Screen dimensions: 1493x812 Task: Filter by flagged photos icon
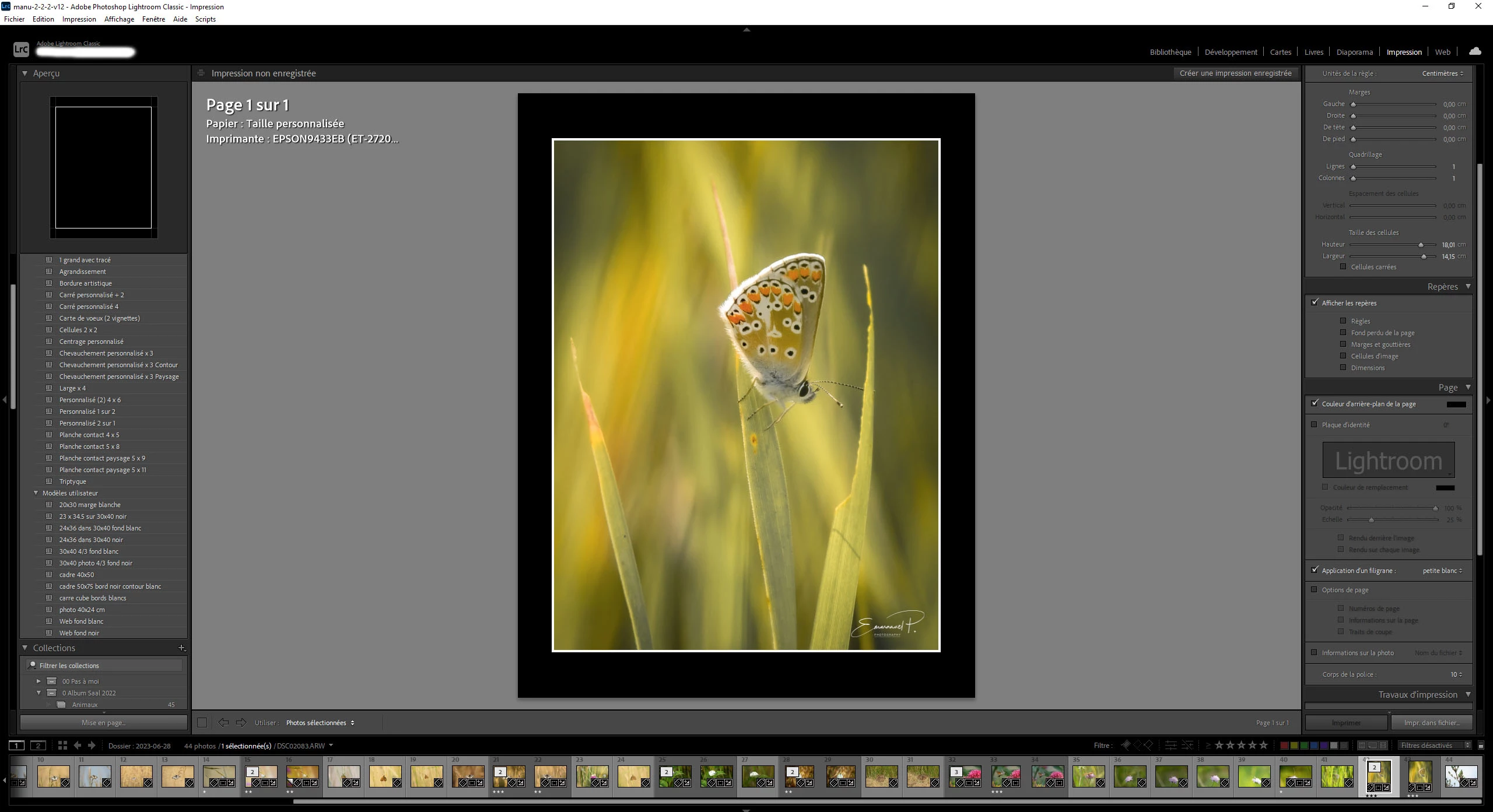click(x=1126, y=745)
